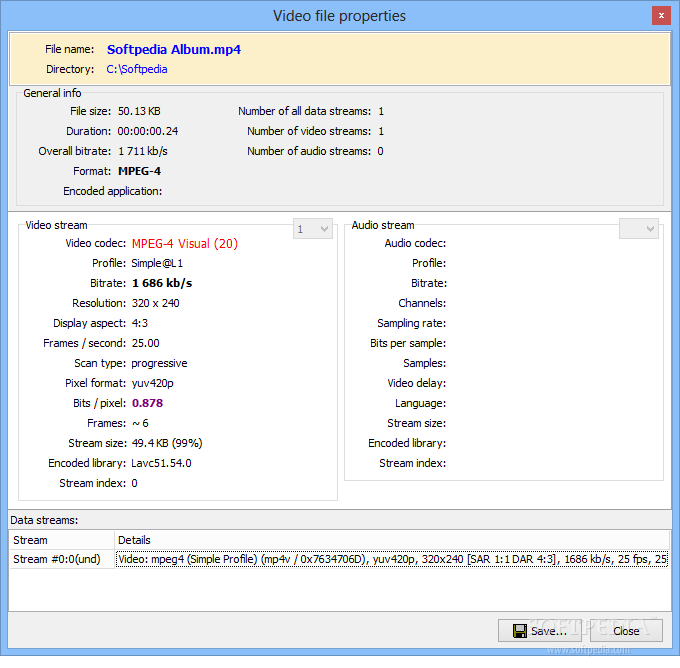Click the Stream column header

tap(62, 540)
